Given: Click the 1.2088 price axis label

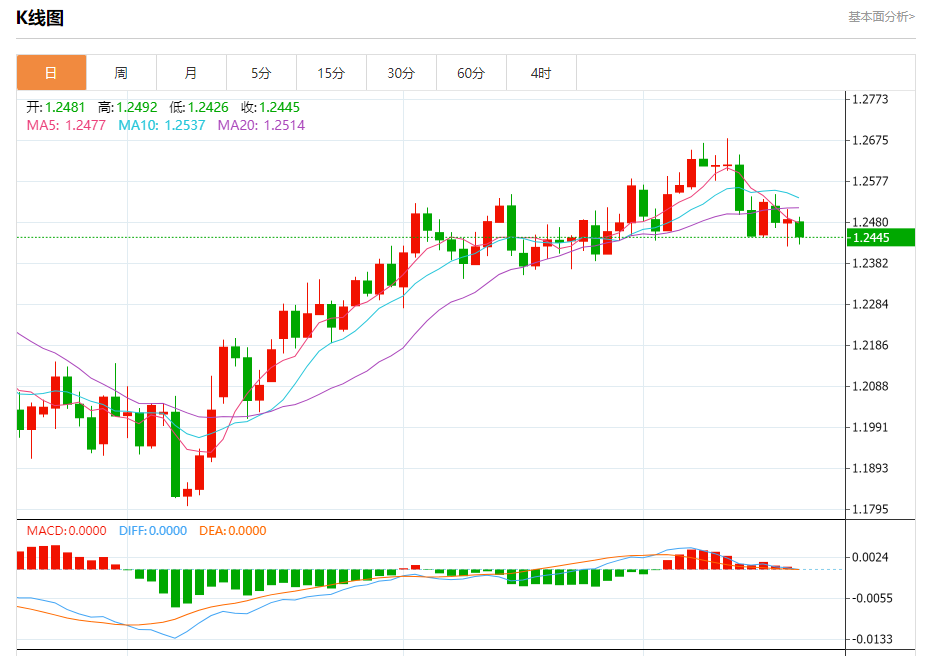Looking at the screenshot, I should coord(870,386).
